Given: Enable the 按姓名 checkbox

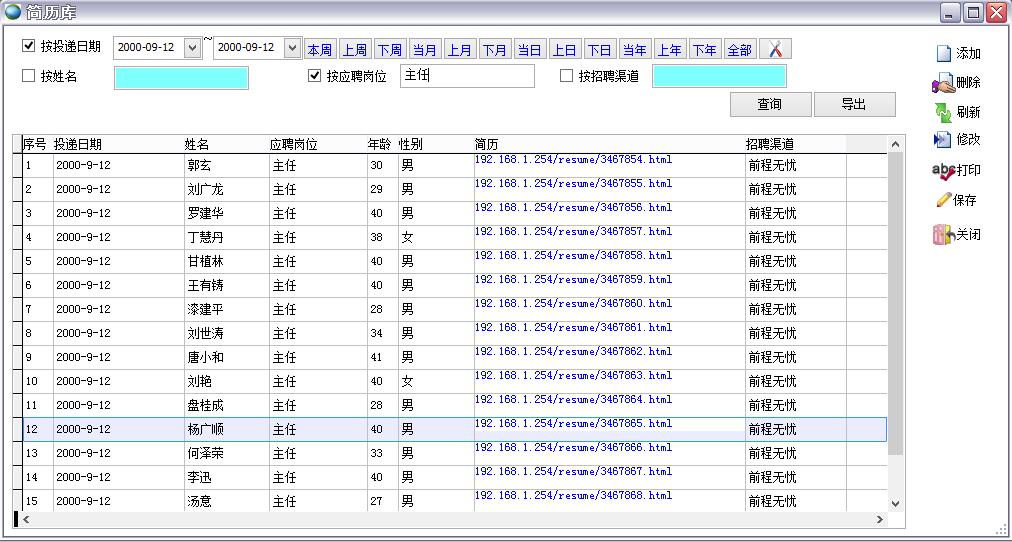Looking at the screenshot, I should pos(29,76).
